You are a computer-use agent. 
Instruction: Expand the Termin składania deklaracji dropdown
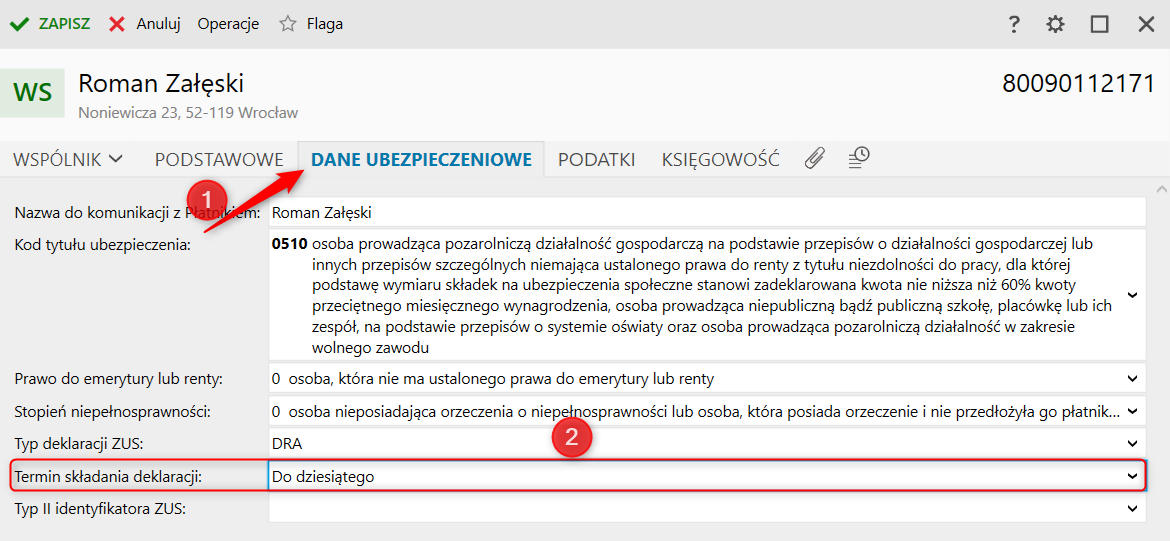1132,476
